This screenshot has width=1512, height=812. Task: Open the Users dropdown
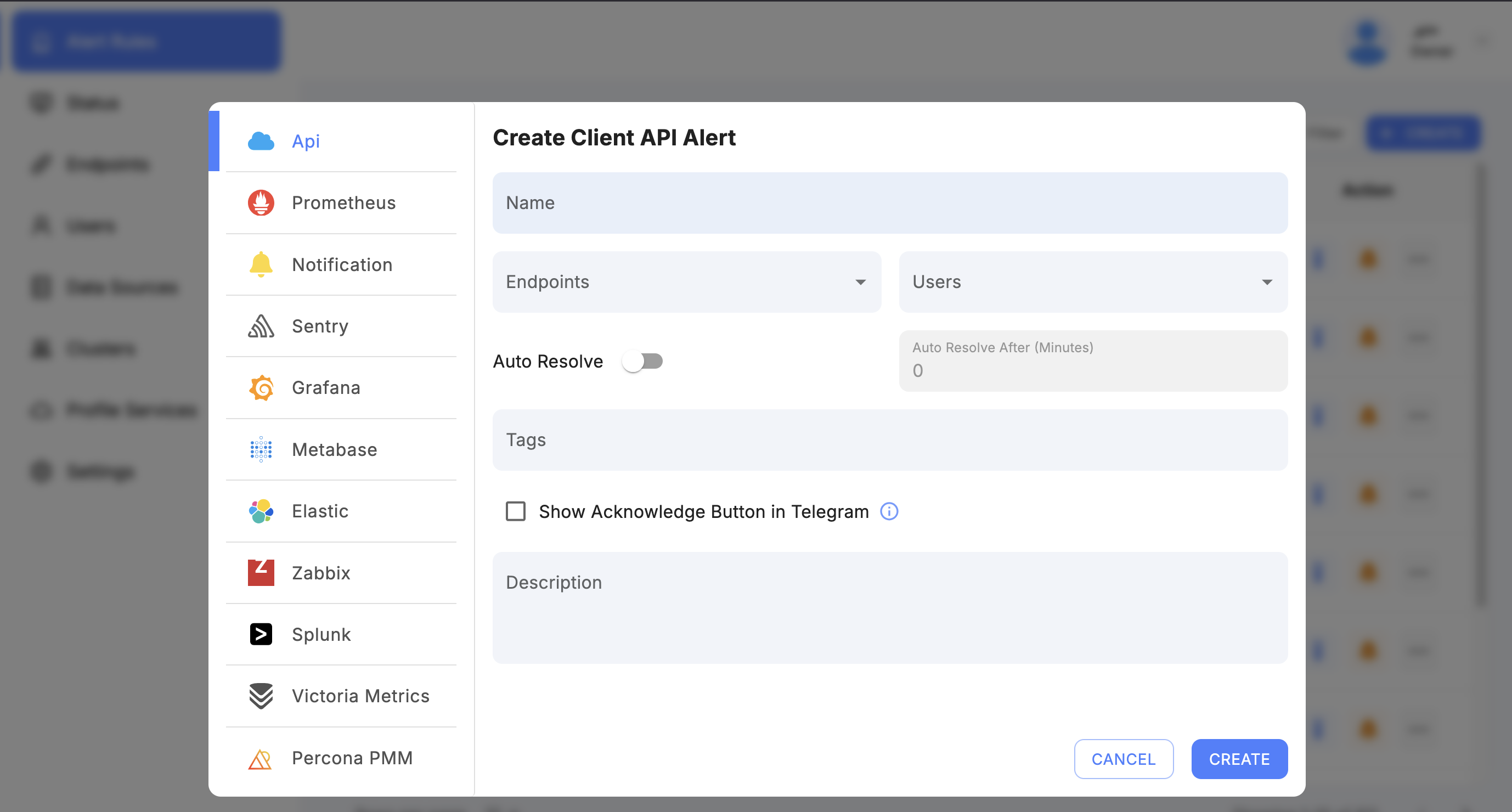1093,282
